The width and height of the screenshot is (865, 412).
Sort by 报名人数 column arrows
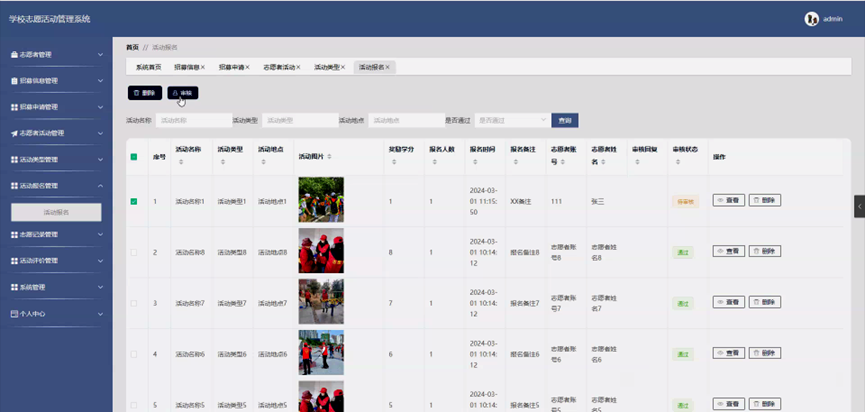pyautogui.click(x=435, y=162)
